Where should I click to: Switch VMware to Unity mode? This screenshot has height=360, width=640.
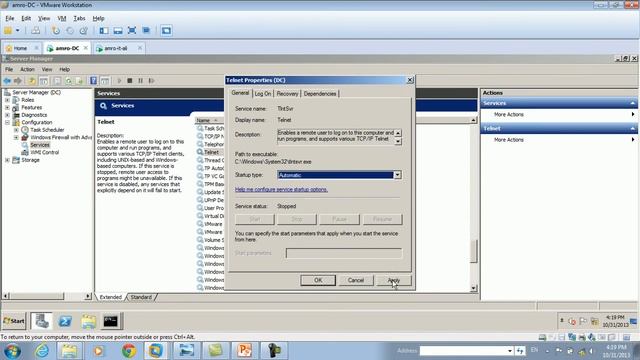[x=146, y=31]
